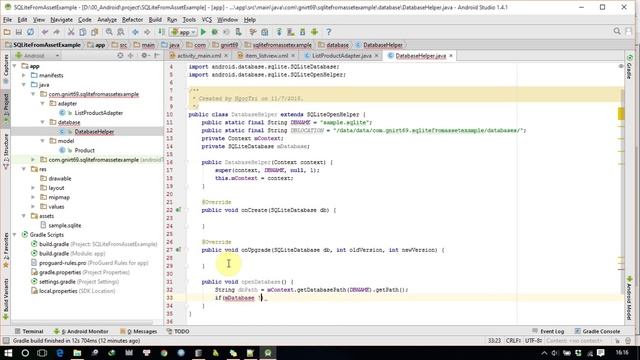
Task: Click the Copy toolbar icon
Action: pyautogui.click(x=82, y=32)
